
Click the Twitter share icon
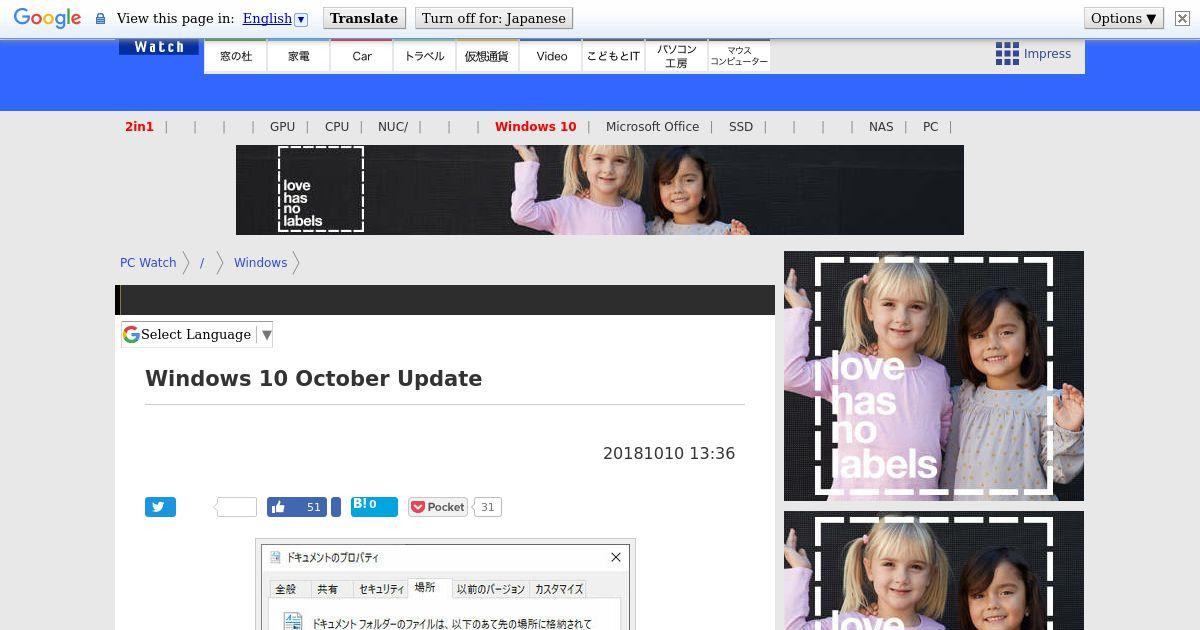click(160, 507)
